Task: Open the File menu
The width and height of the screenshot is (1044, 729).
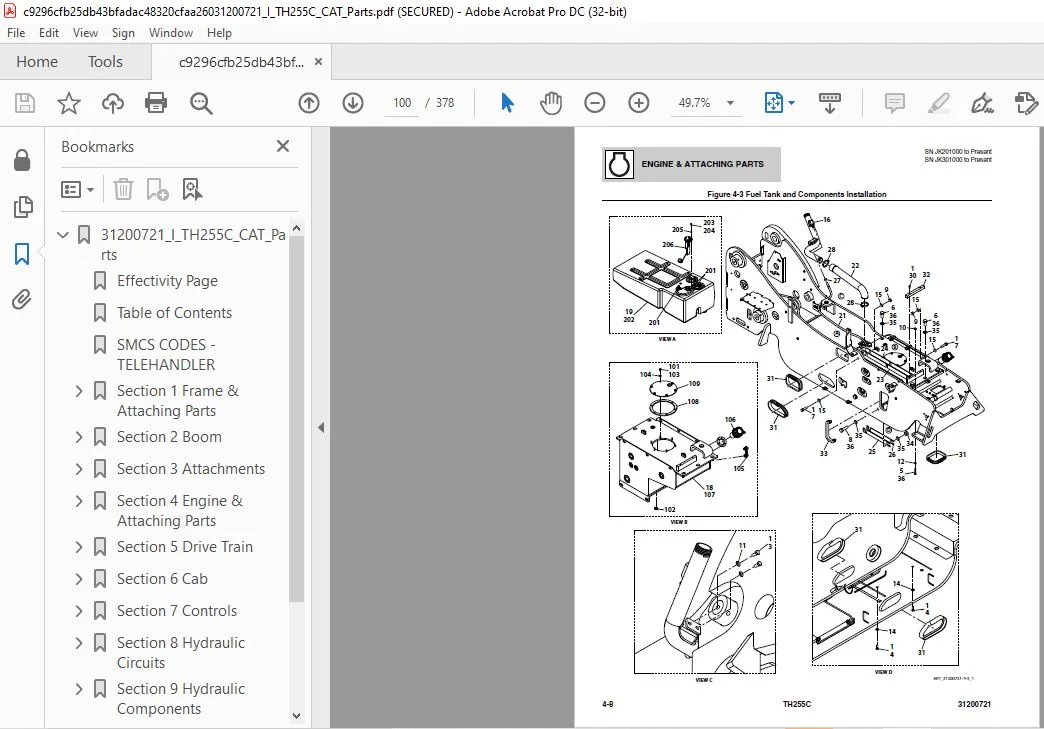Action: point(16,33)
